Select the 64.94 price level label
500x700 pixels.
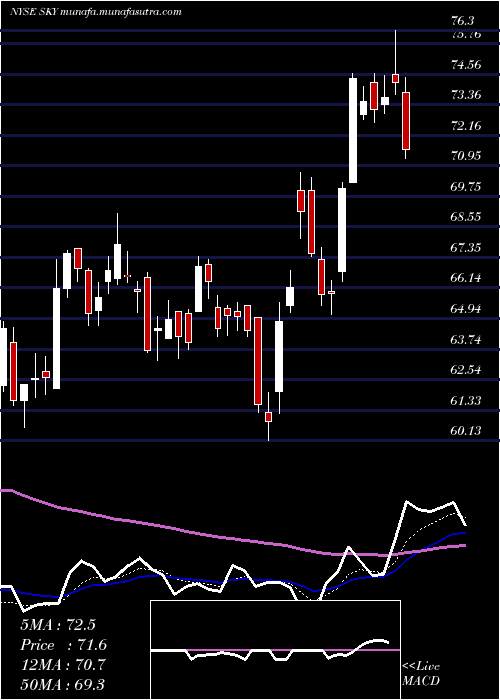coord(466,309)
